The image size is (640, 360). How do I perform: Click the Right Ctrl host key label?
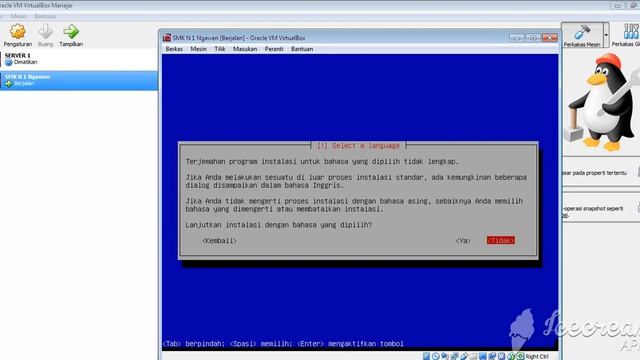tap(537, 356)
